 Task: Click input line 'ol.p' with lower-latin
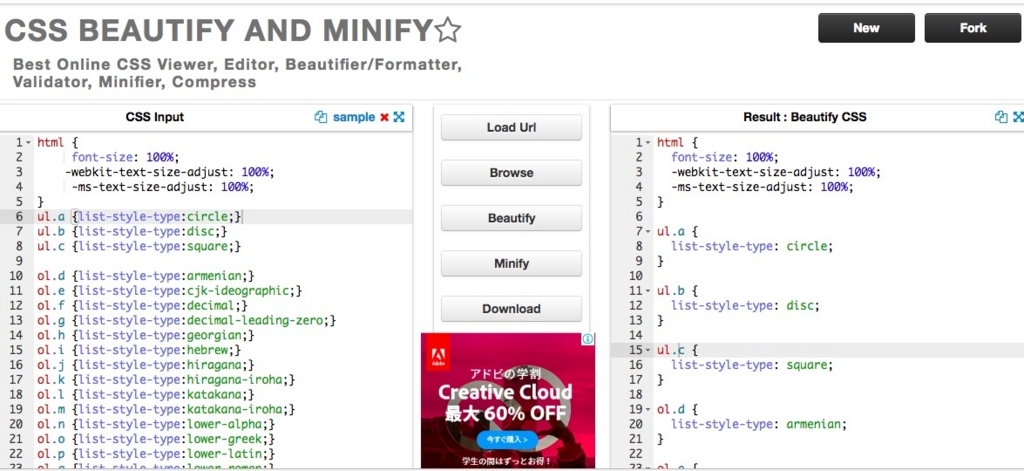pos(156,454)
